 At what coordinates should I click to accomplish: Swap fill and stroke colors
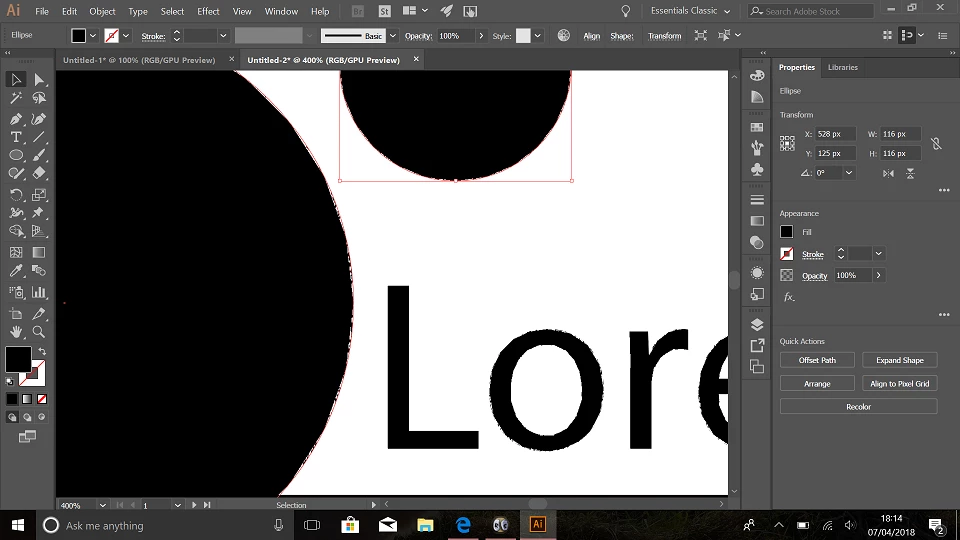(x=42, y=351)
